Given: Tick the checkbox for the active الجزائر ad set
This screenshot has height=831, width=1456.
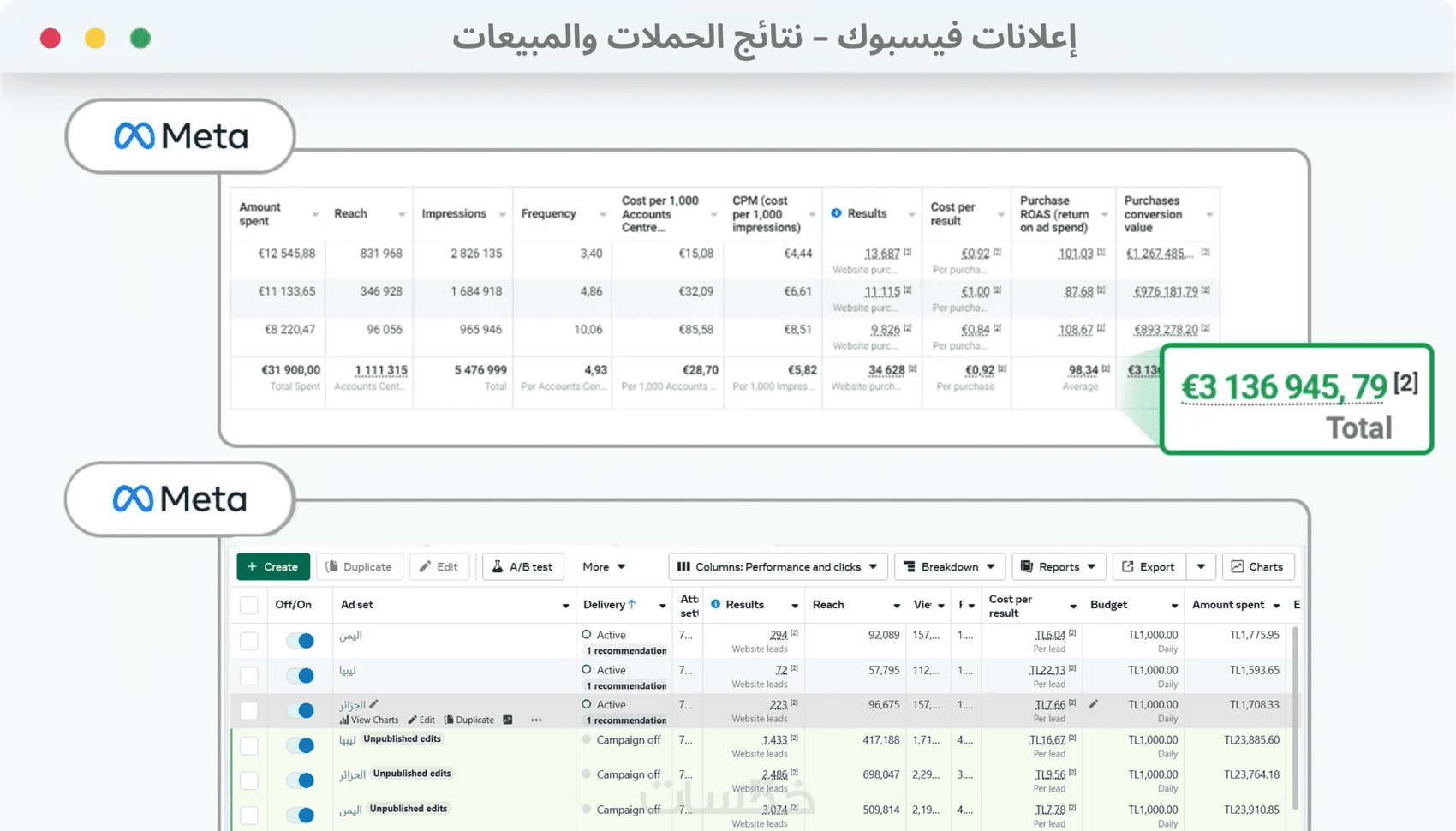Looking at the screenshot, I should point(249,710).
